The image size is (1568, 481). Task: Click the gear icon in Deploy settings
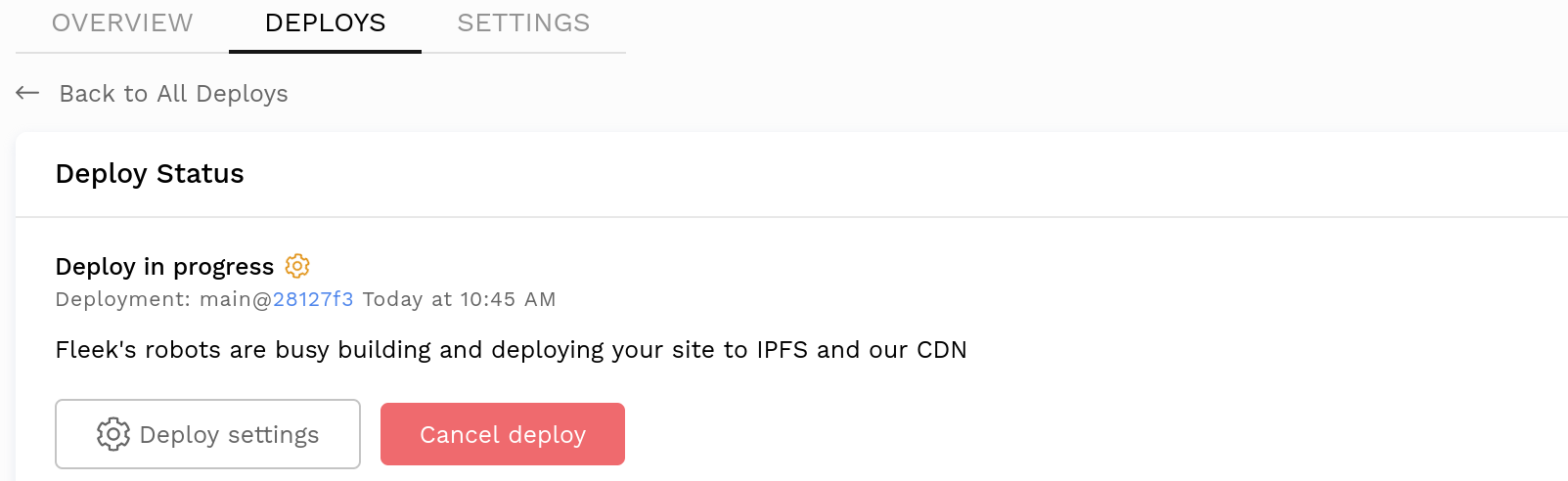coord(113,434)
